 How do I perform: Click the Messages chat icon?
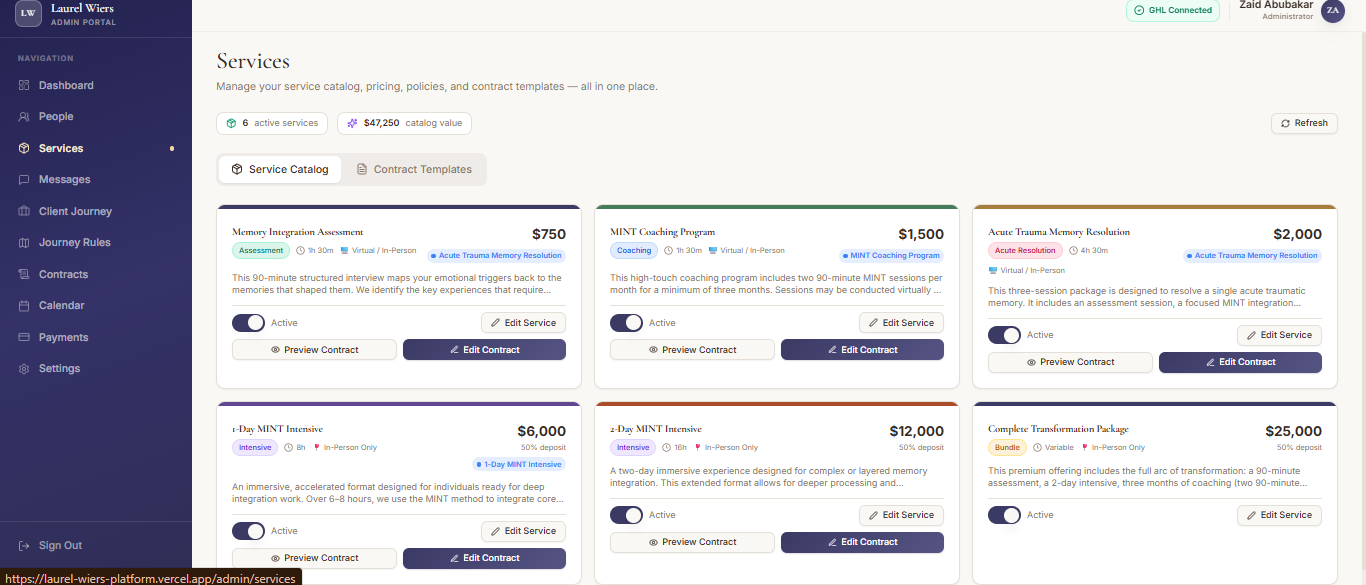[24, 180]
